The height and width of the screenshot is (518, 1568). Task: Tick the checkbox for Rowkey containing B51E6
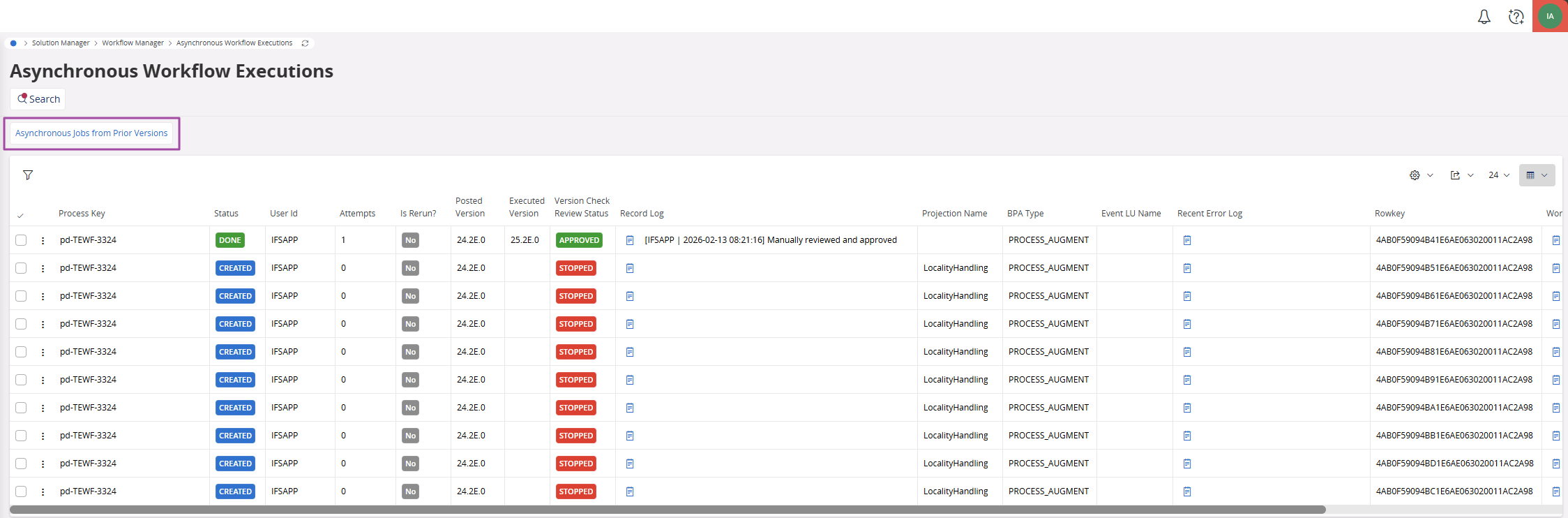[x=21, y=268]
